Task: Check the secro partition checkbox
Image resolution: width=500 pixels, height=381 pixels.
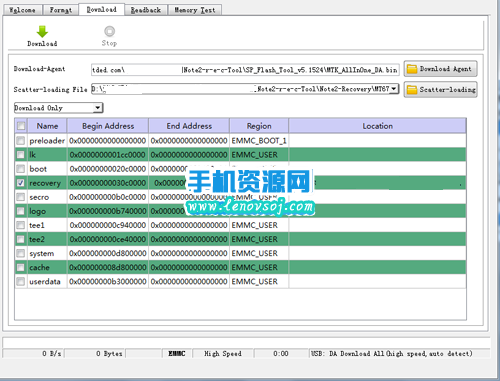Action: tap(21, 197)
